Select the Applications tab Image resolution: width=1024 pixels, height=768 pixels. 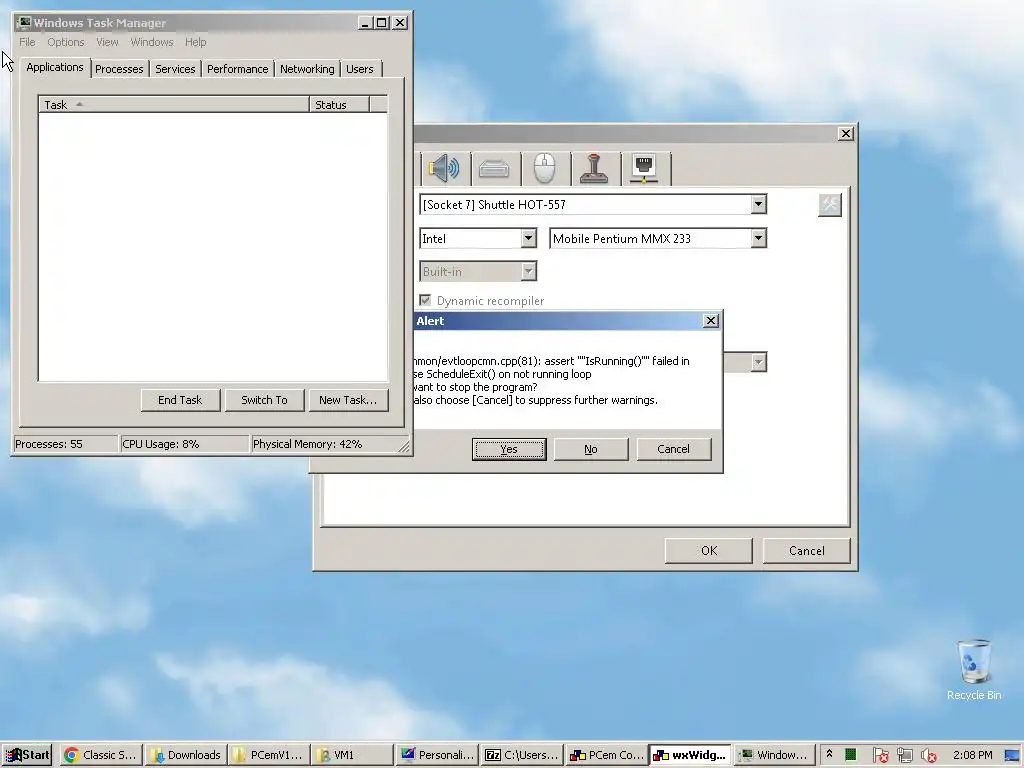click(55, 67)
